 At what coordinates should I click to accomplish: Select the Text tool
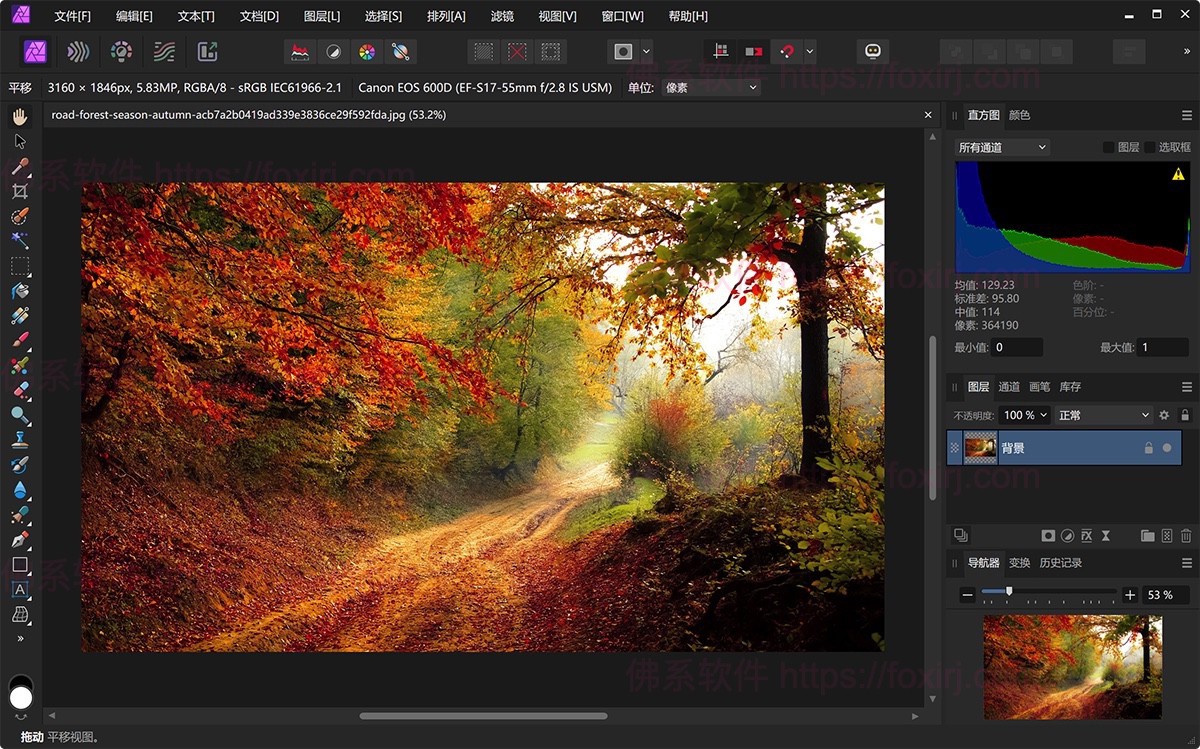tap(20, 590)
